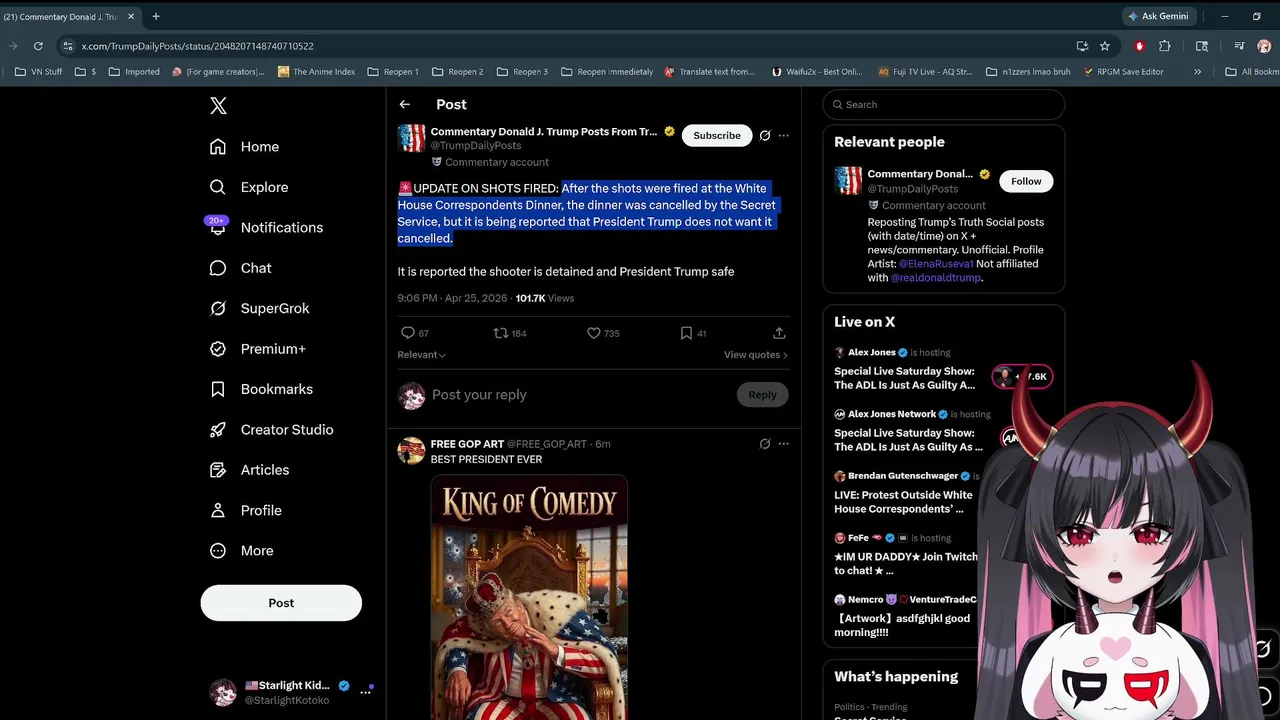Open the @TrumpDailyPosts handle on post
Screen dimensions: 1280x720
tap(475, 146)
